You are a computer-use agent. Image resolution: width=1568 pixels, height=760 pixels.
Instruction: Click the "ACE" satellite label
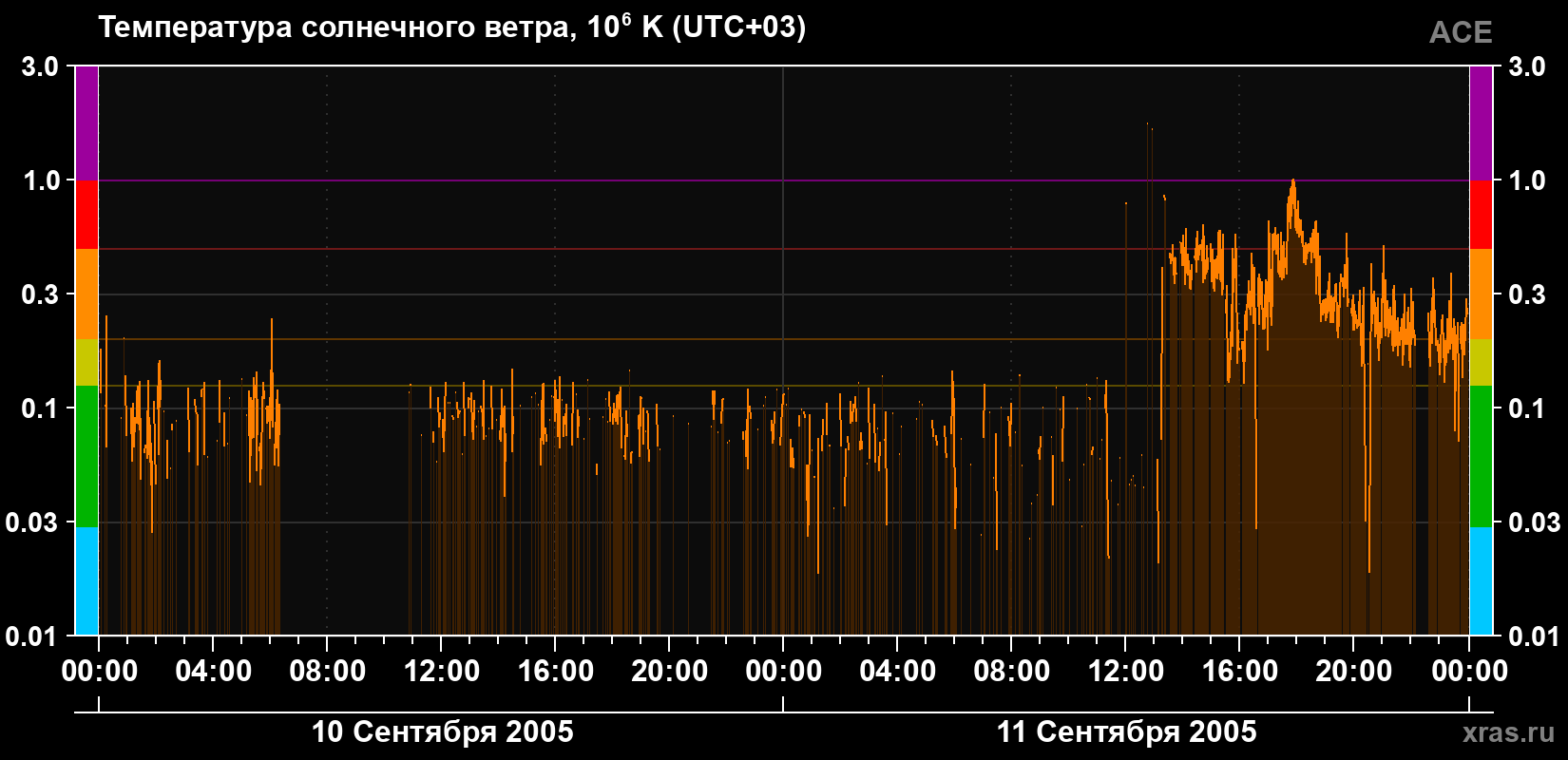1461,32
